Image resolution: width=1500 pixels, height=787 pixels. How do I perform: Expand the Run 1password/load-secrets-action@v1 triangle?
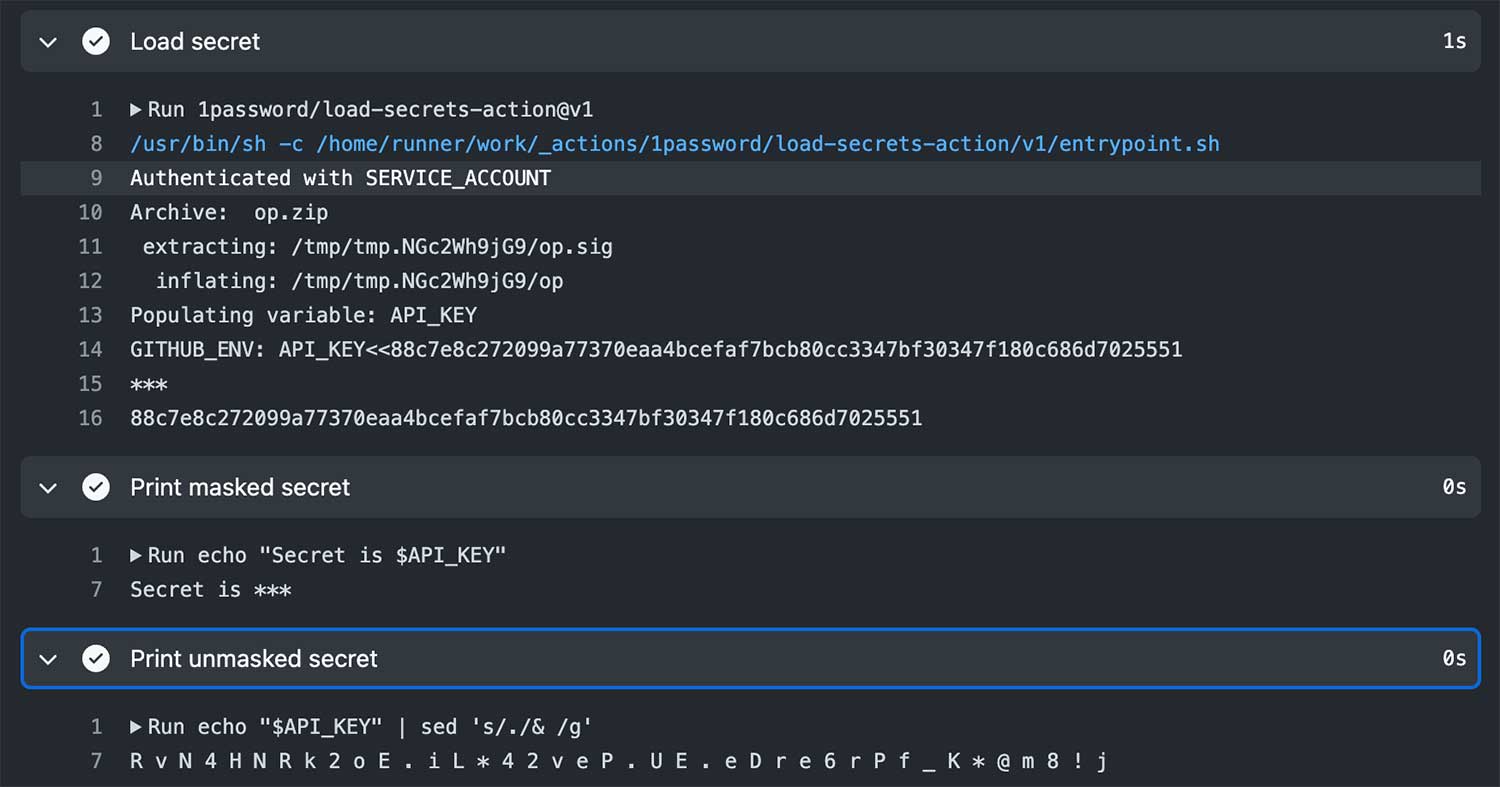pos(136,110)
